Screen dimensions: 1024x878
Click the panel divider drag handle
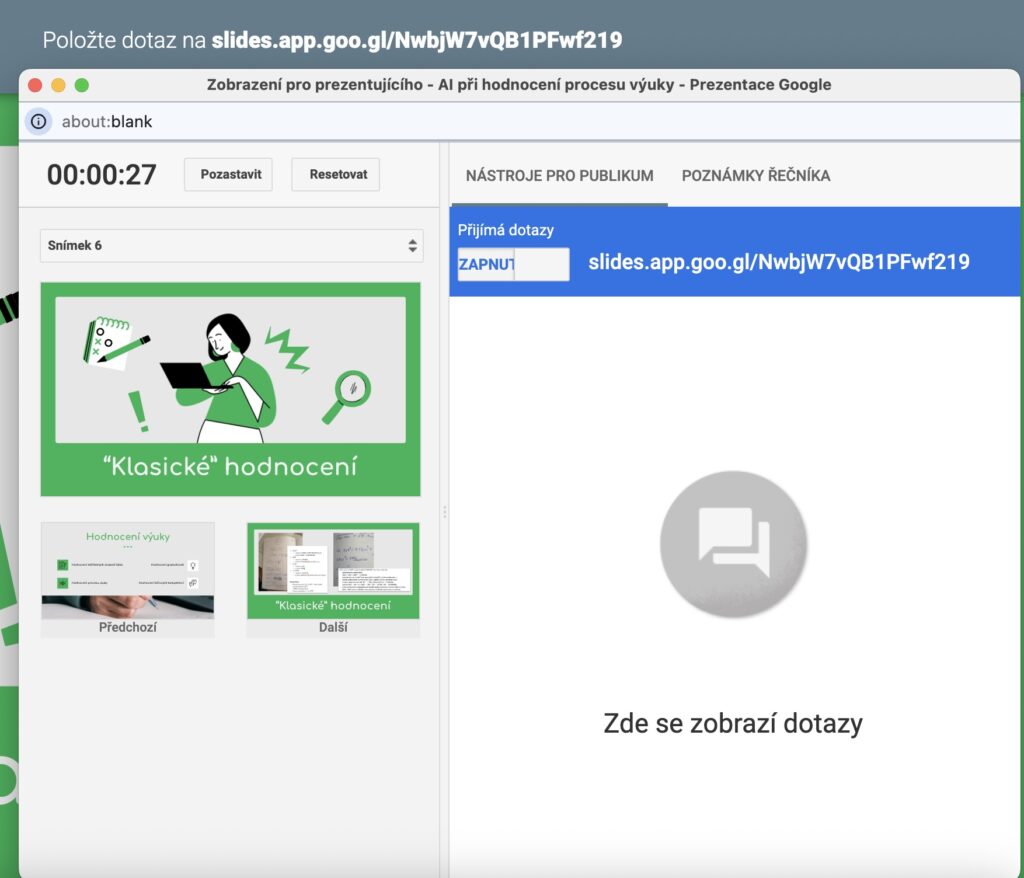pos(444,512)
